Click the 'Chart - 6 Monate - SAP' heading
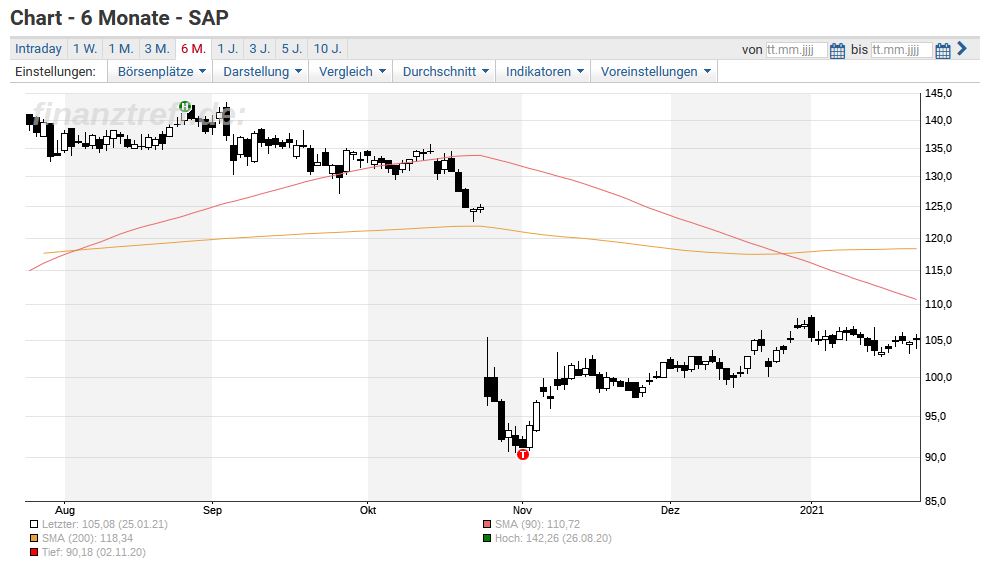 click(119, 18)
